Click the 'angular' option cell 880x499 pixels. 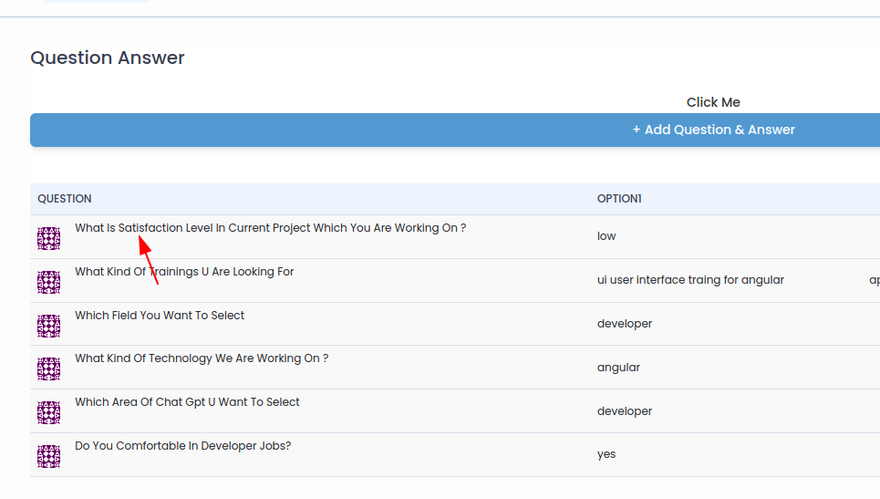[x=618, y=368]
